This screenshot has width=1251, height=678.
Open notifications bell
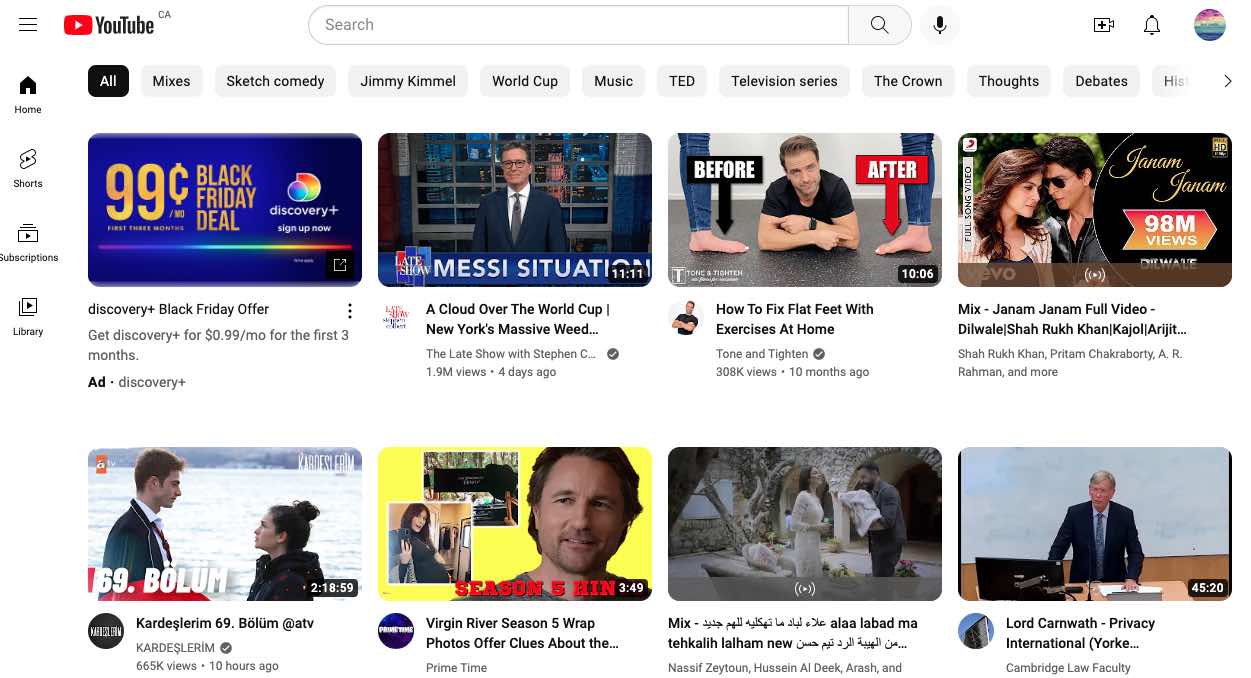1152,25
